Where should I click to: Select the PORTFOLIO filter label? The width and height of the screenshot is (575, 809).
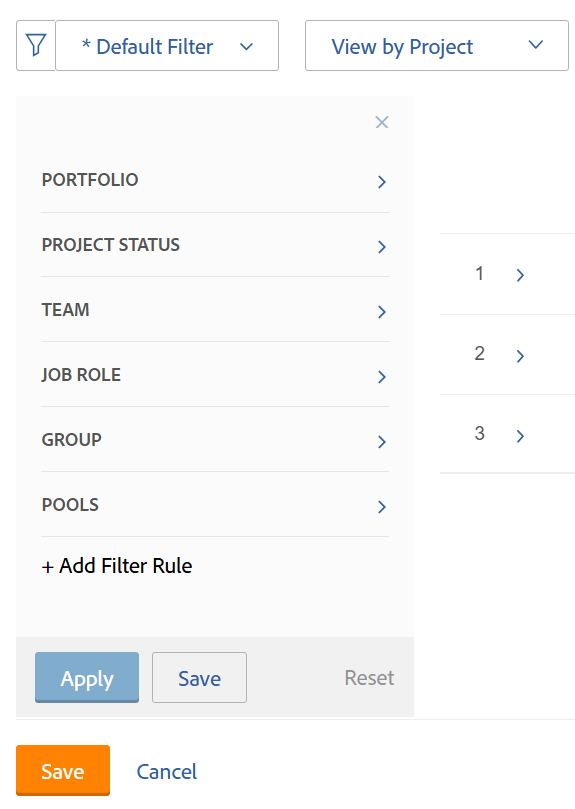pyautogui.click(x=90, y=180)
